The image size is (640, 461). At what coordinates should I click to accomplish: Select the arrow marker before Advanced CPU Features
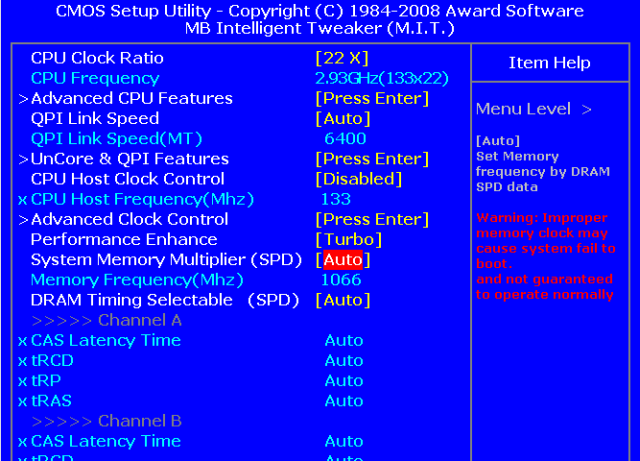click(23, 99)
